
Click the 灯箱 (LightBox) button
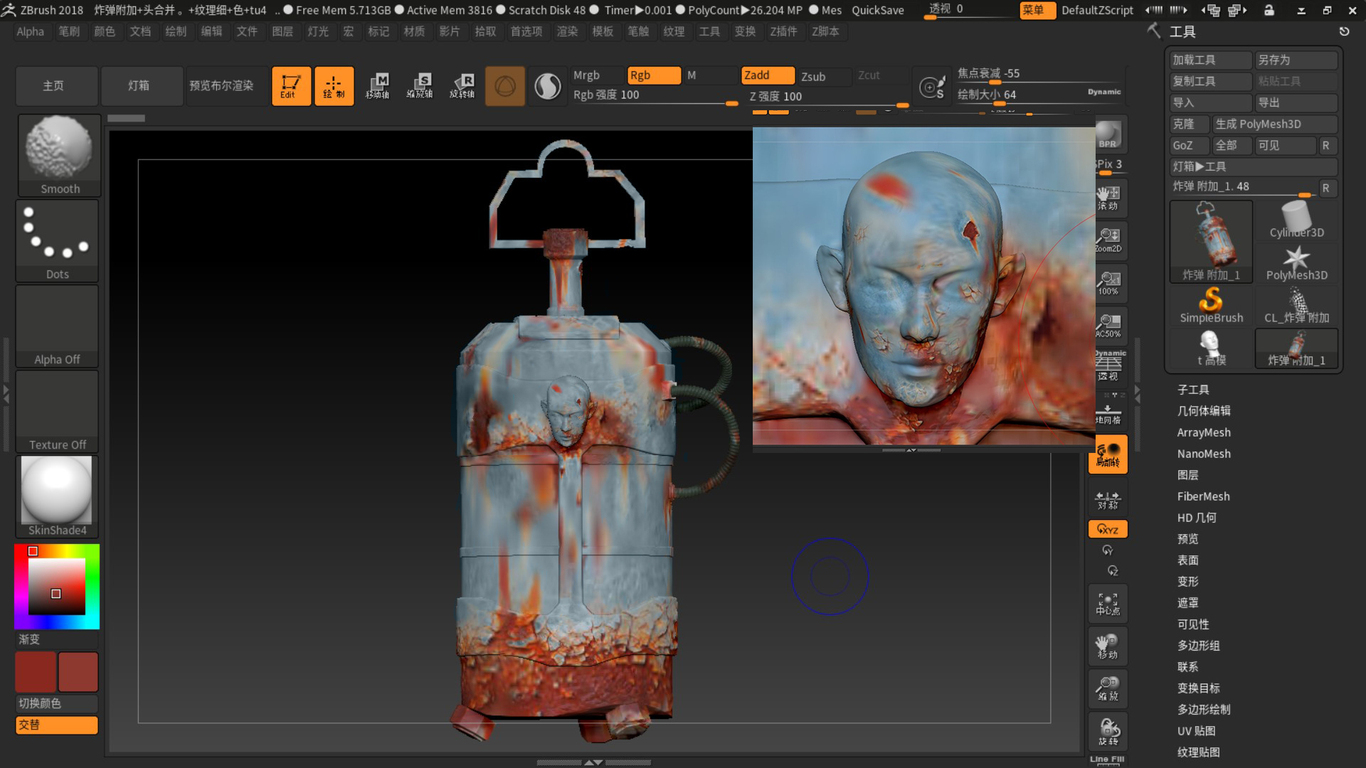(x=140, y=86)
